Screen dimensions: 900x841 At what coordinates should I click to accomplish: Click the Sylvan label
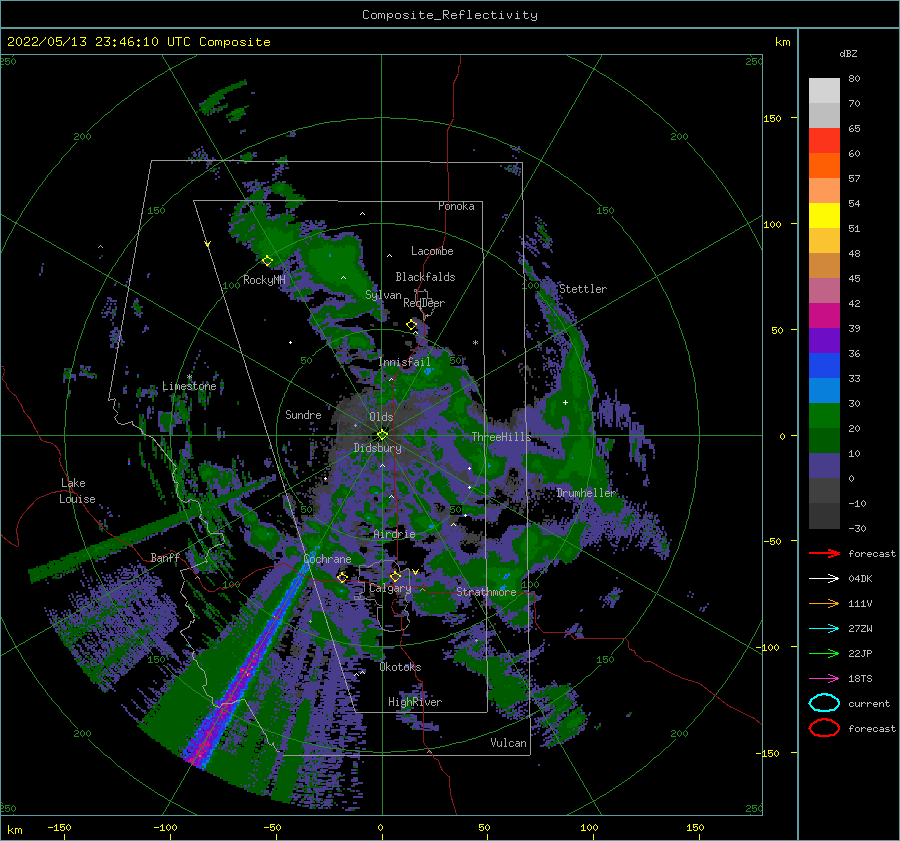(383, 295)
